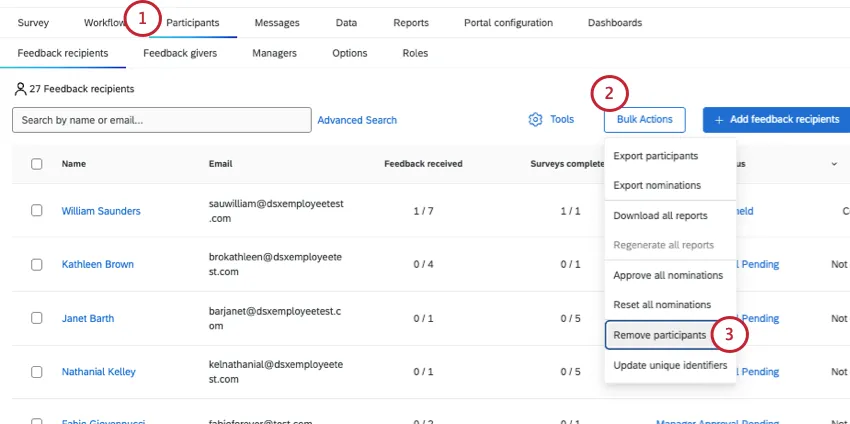The width and height of the screenshot is (850, 424).
Task: Click email sauwilliam@dsxemployeetest.com
Action: [276, 211]
